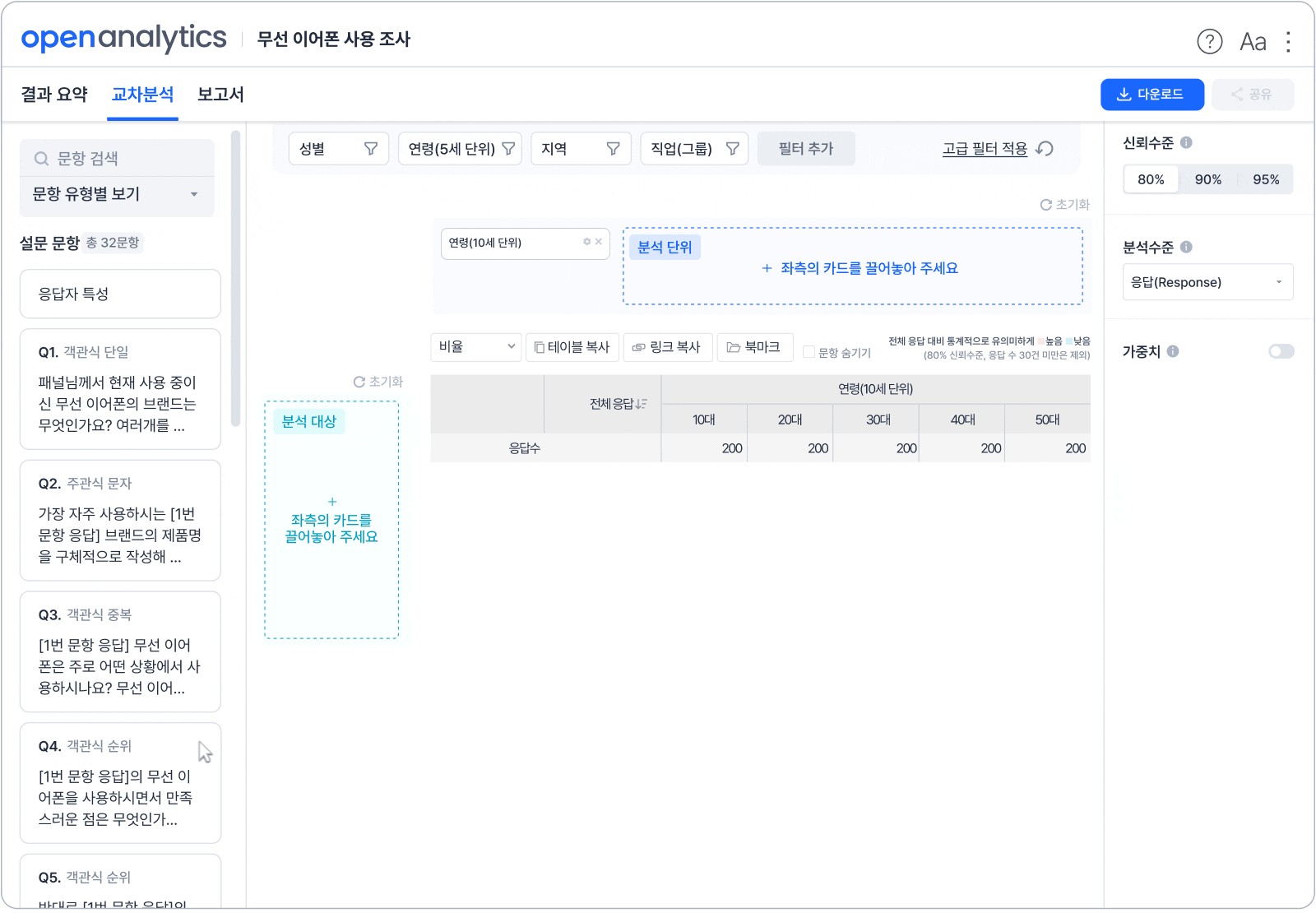Click the 분석 대상 label
Viewport: 1316px width, 913px height.
coord(309,421)
